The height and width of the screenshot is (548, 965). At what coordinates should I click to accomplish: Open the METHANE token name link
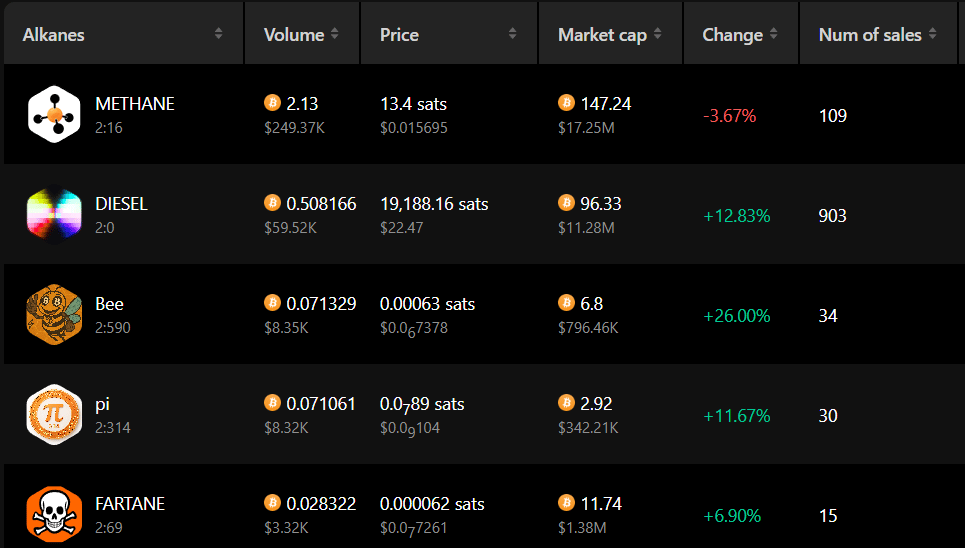[135, 103]
